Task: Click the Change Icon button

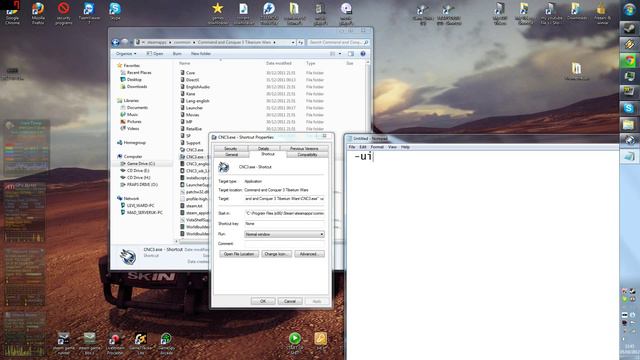Action: (x=276, y=254)
